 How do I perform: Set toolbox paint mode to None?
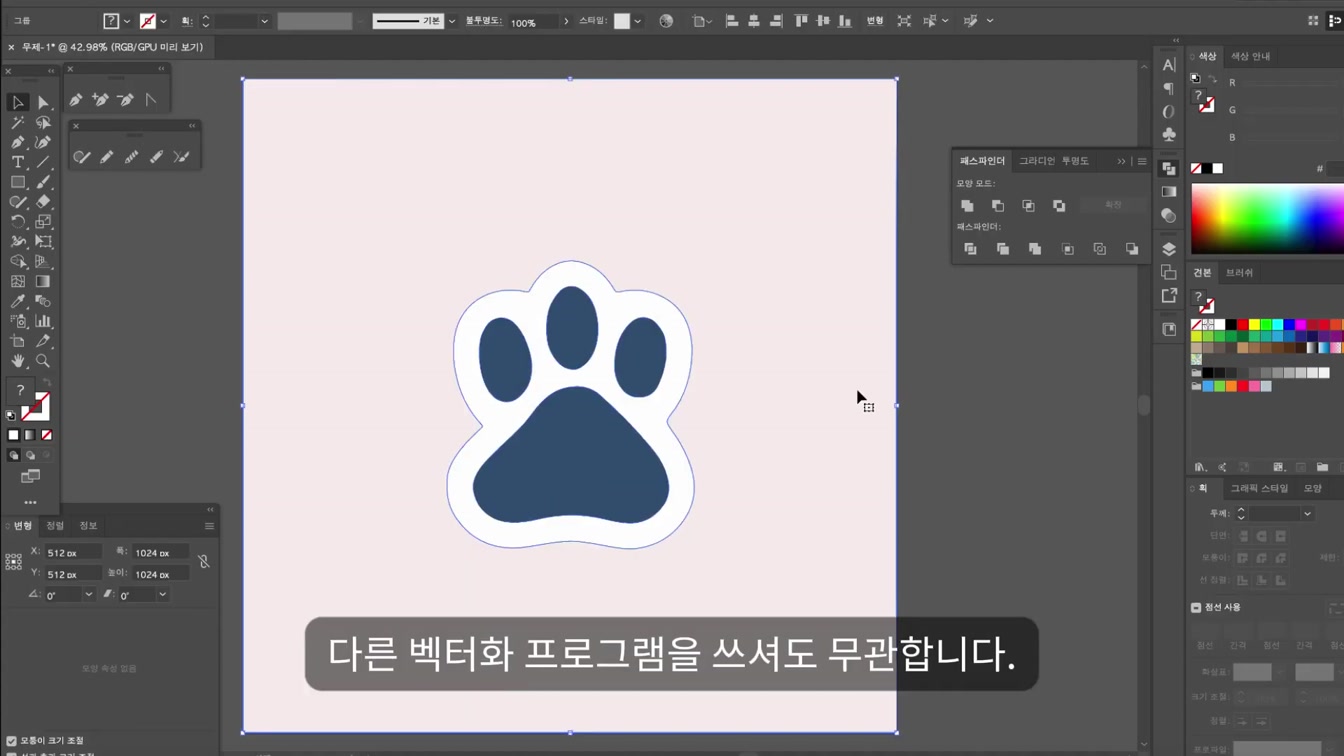click(x=46, y=435)
